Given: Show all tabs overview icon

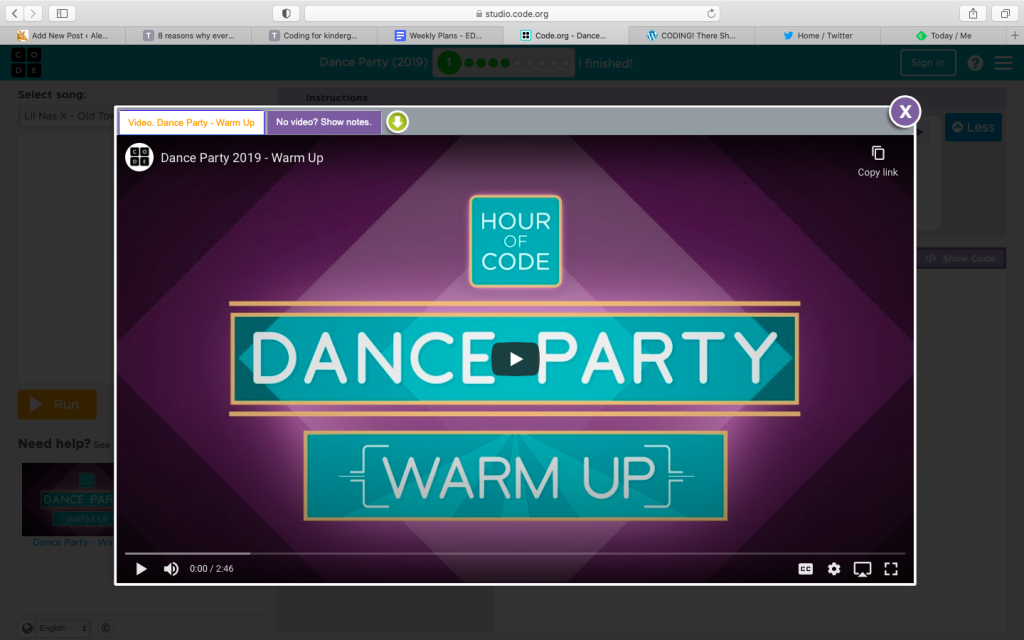Looking at the screenshot, I should (x=1005, y=13).
